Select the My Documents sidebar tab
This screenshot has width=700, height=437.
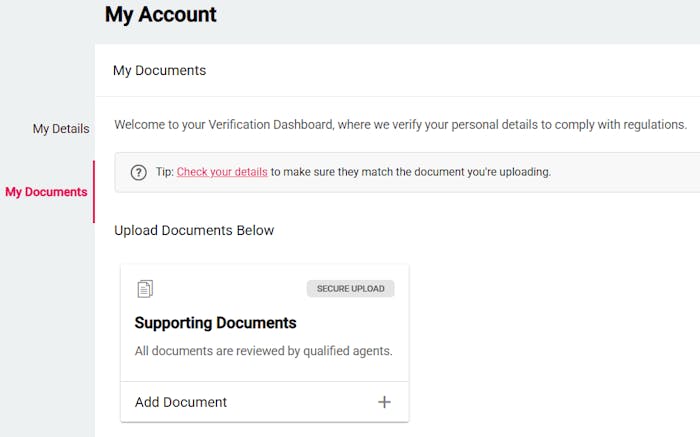46,192
